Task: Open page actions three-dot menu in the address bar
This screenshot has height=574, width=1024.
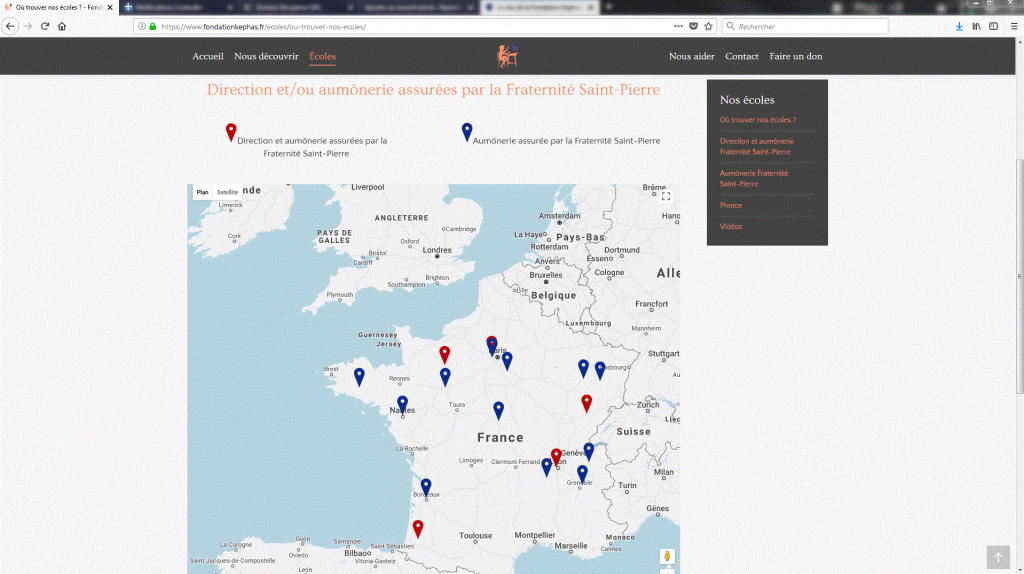Action: click(x=677, y=26)
